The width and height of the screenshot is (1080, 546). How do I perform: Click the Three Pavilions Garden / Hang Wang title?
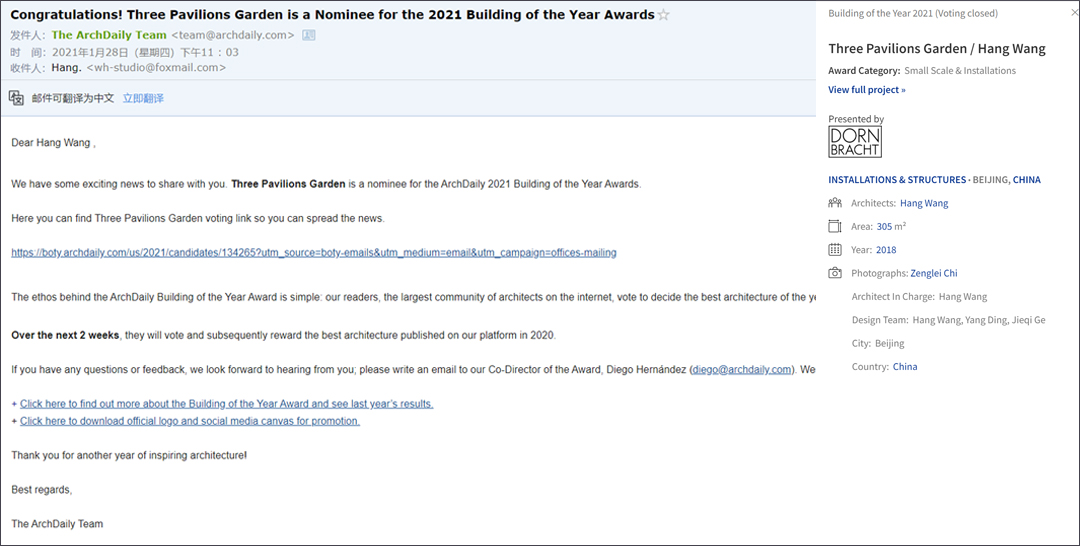click(937, 49)
